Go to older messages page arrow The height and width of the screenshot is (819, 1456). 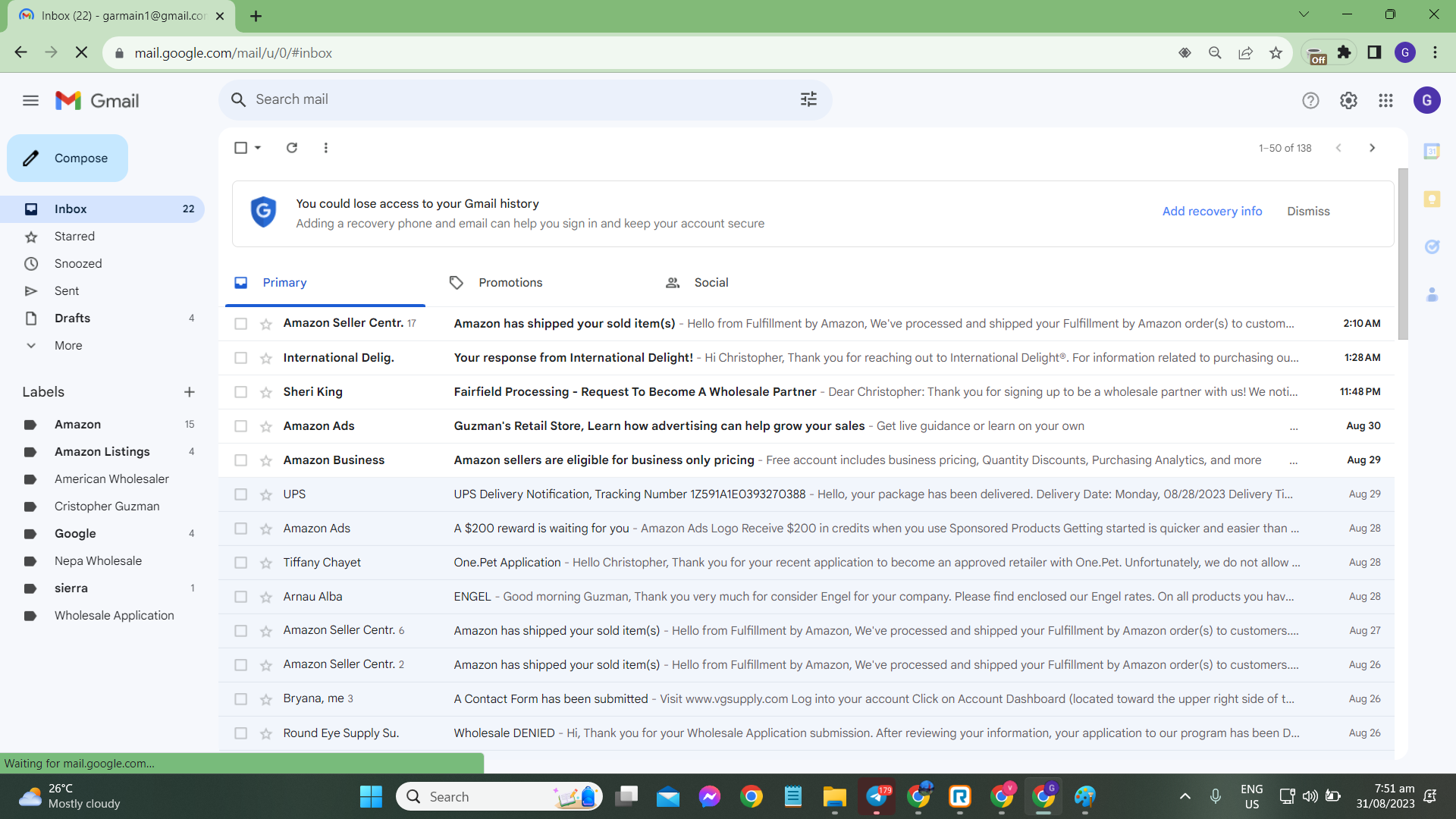(x=1372, y=148)
